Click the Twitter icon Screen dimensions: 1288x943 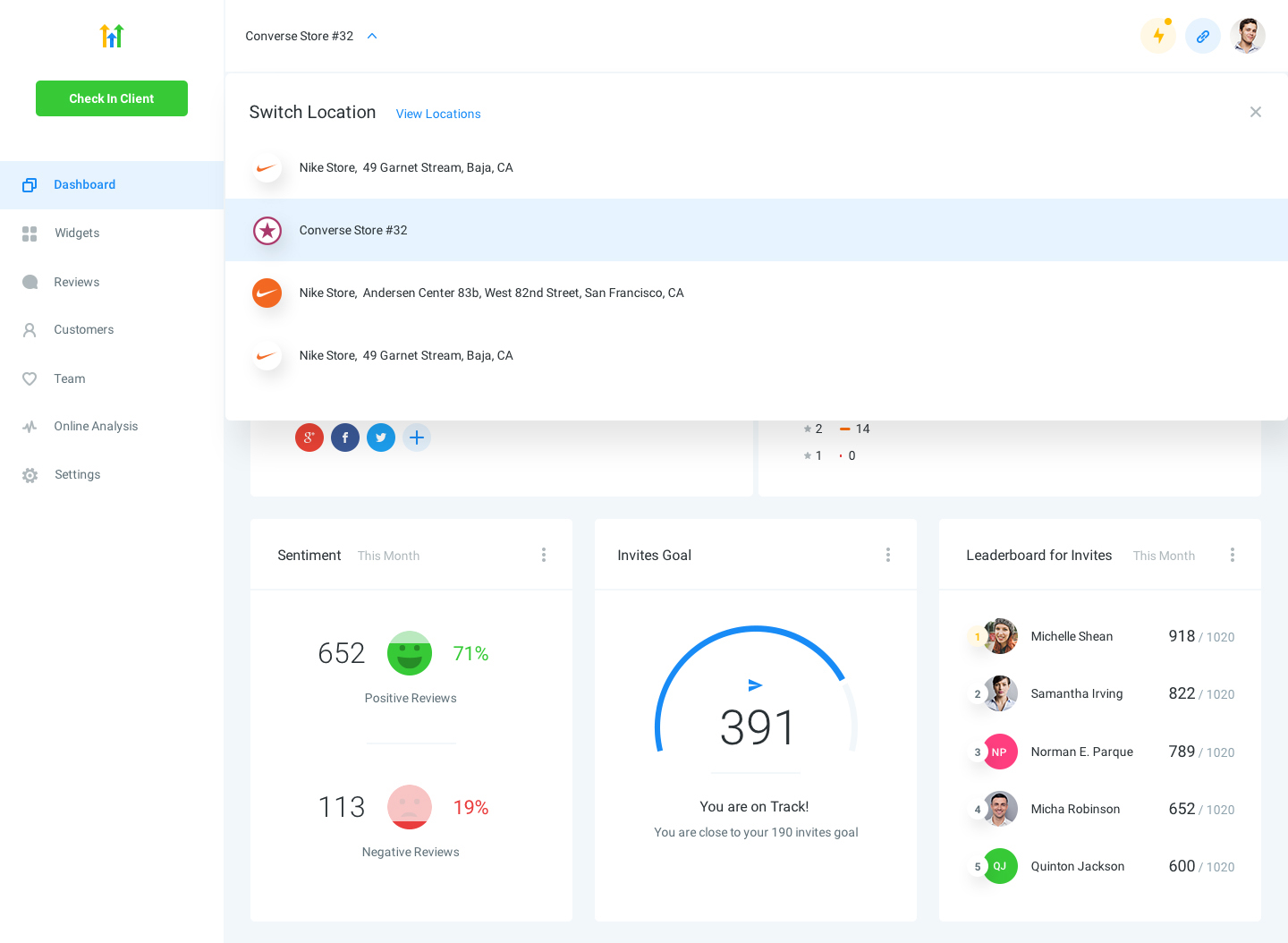pos(381,438)
